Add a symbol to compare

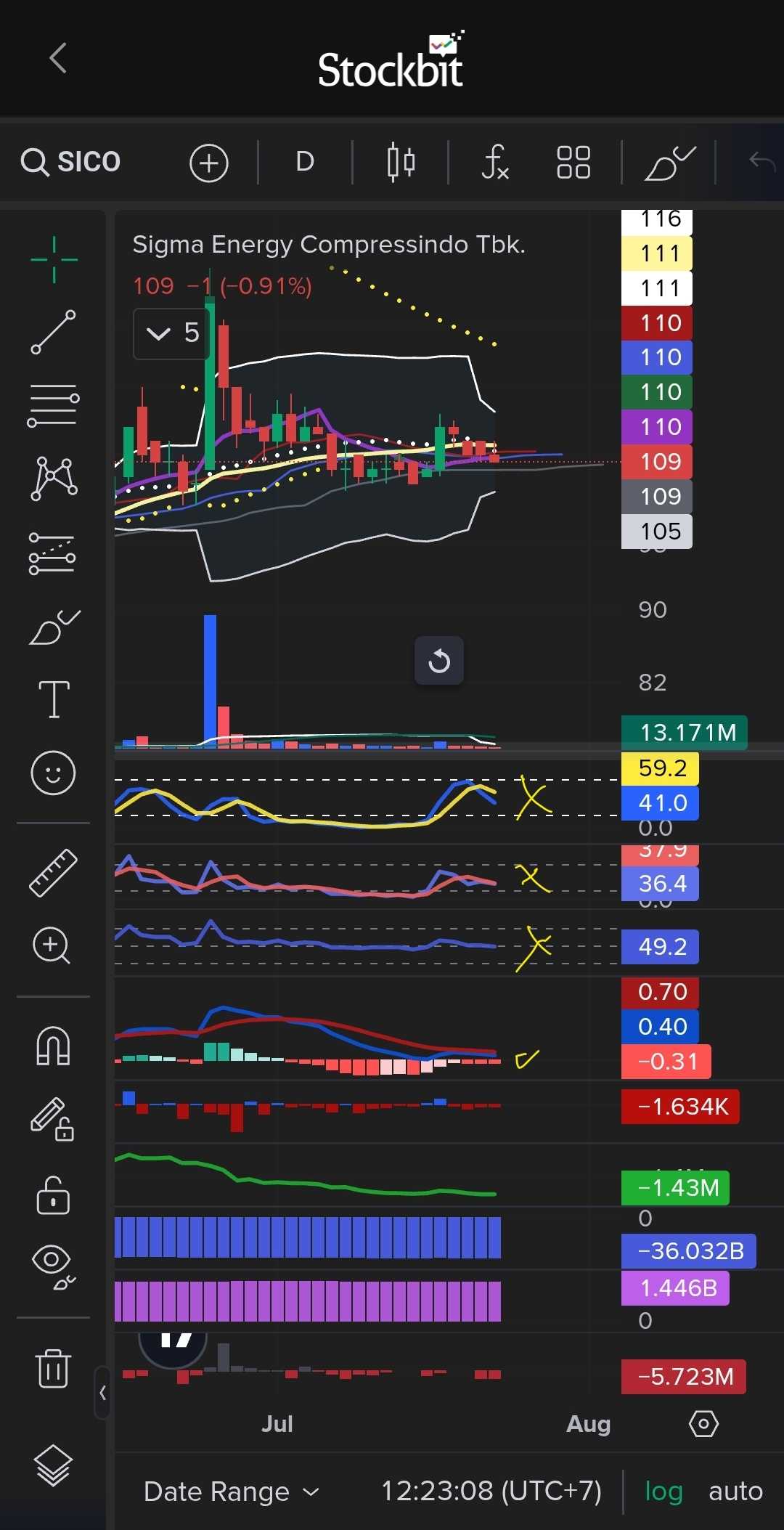point(209,163)
